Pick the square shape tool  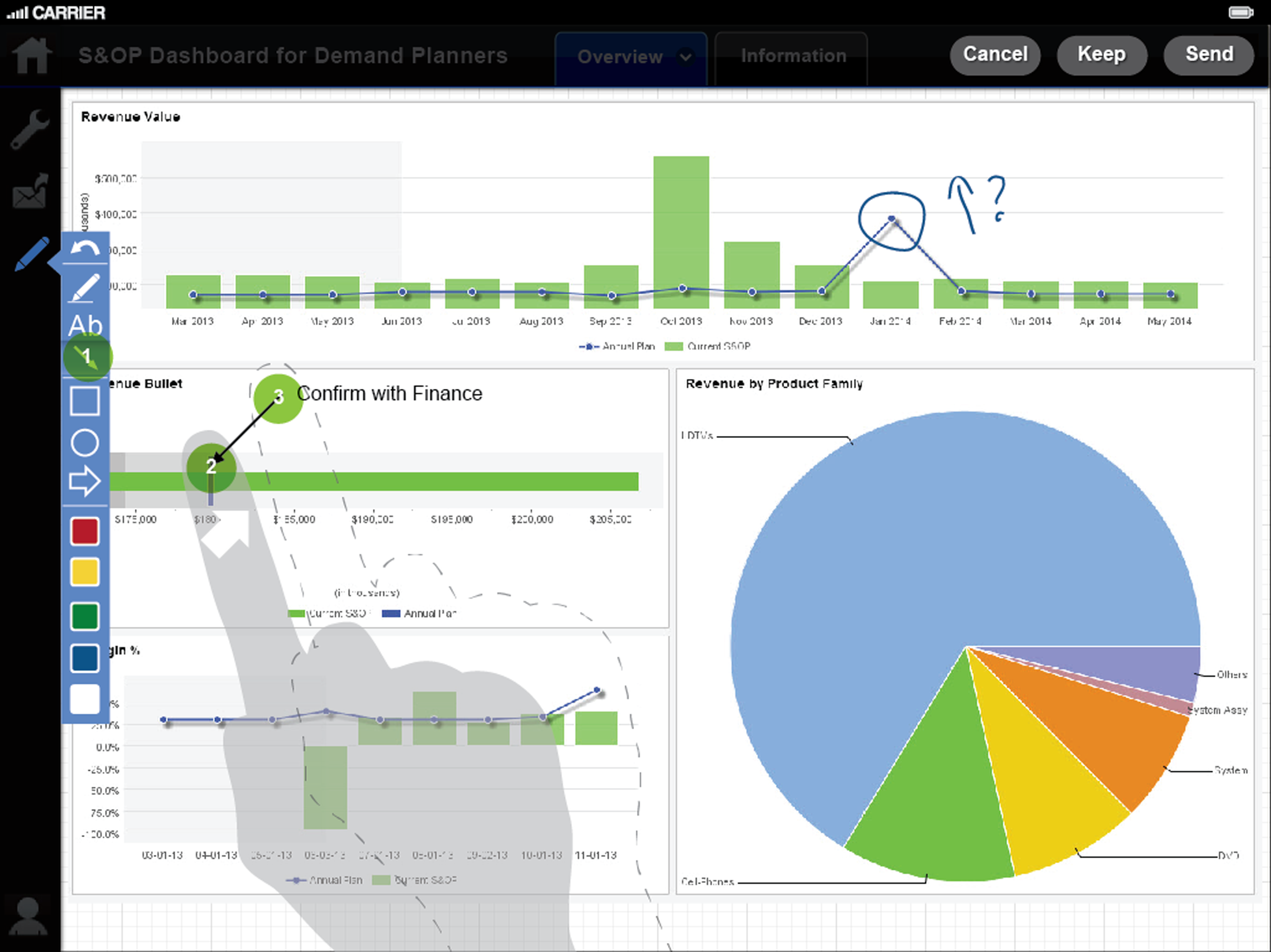point(85,400)
